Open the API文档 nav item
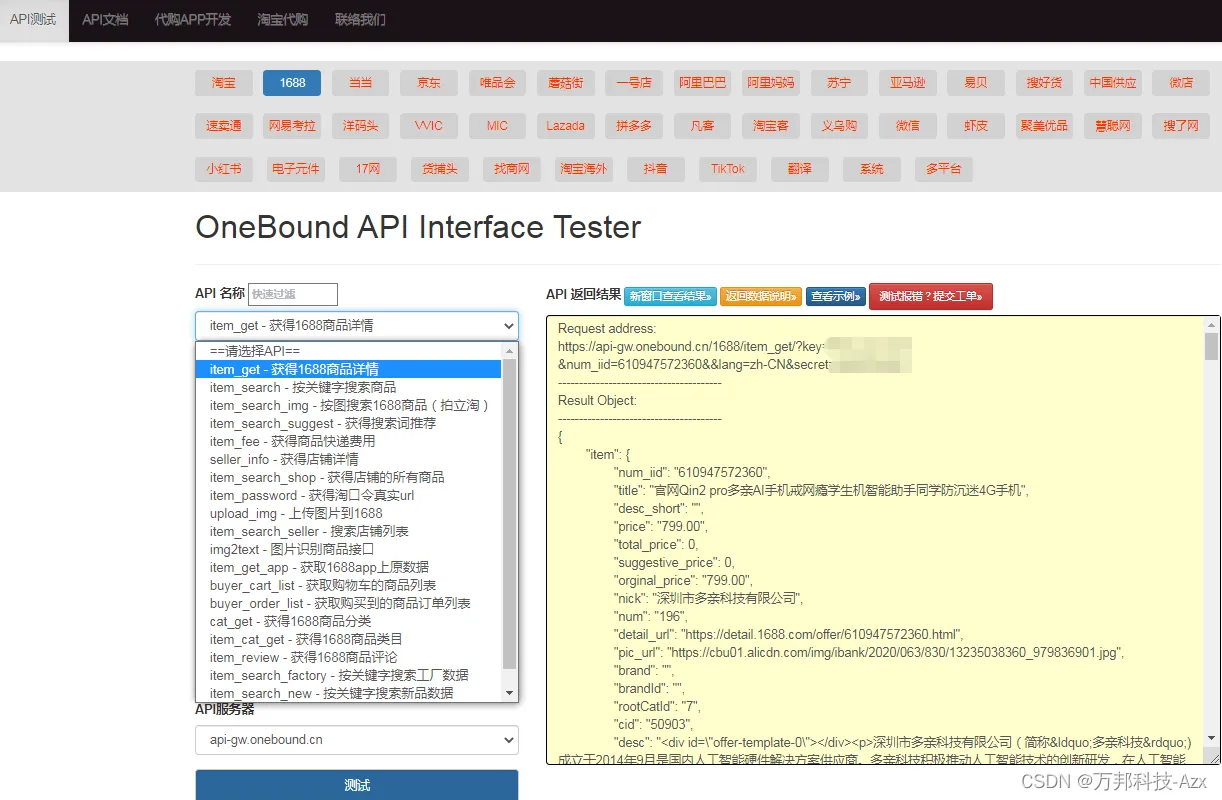This screenshot has width=1222, height=800. (105, 20)
